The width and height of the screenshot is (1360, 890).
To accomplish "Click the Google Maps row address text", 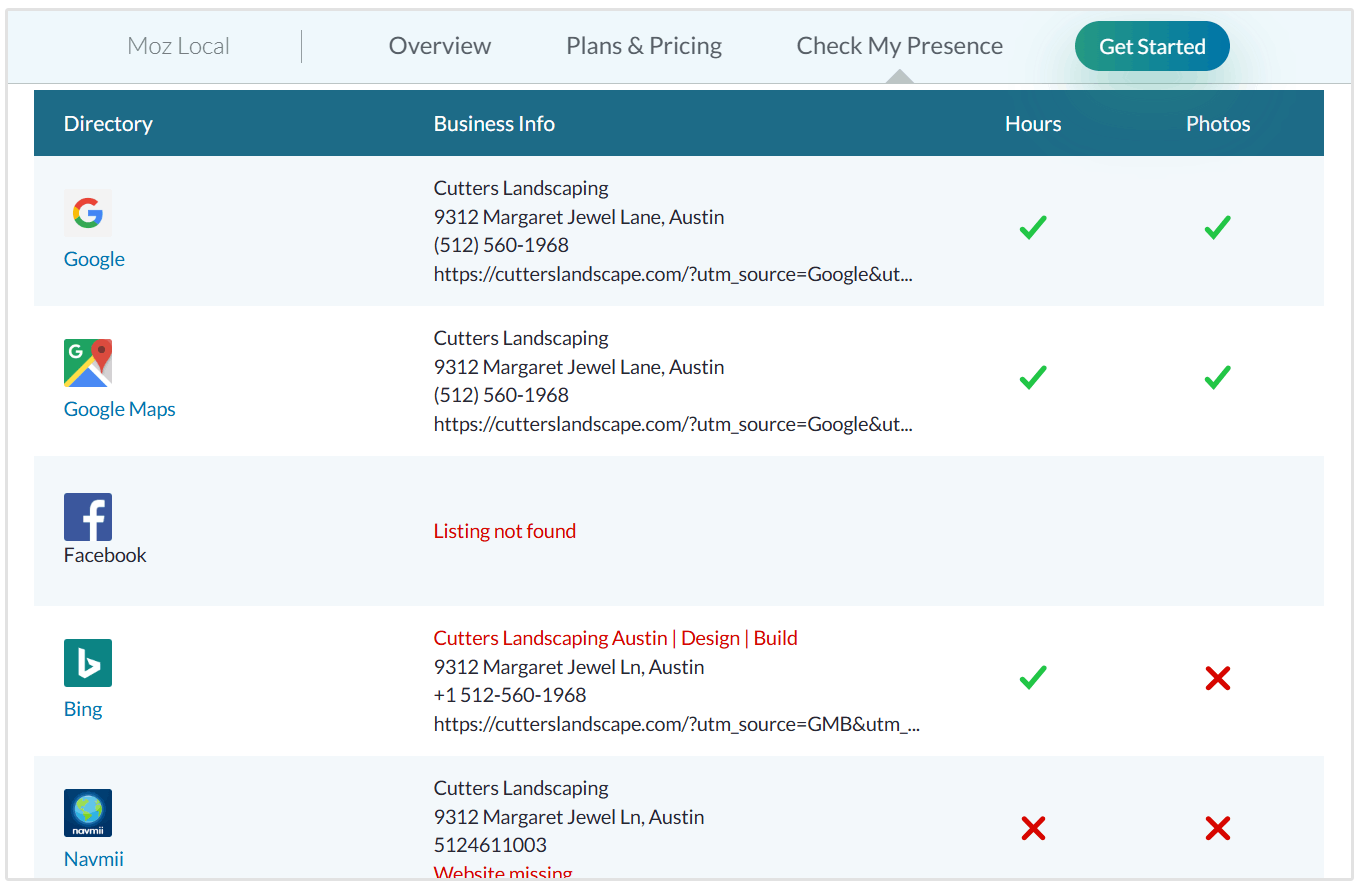I will point(579,367).
